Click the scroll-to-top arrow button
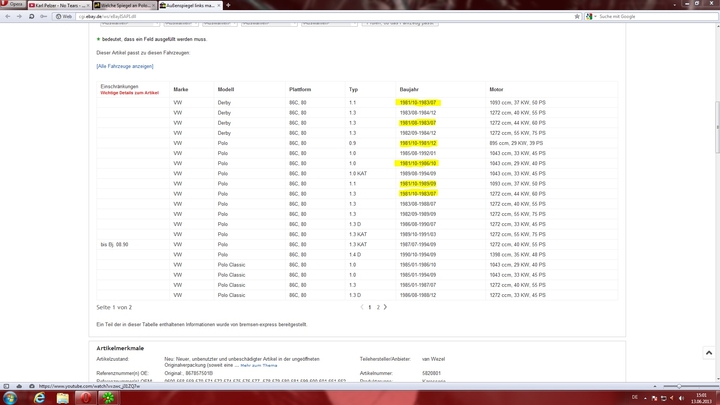 click(709, 353)
